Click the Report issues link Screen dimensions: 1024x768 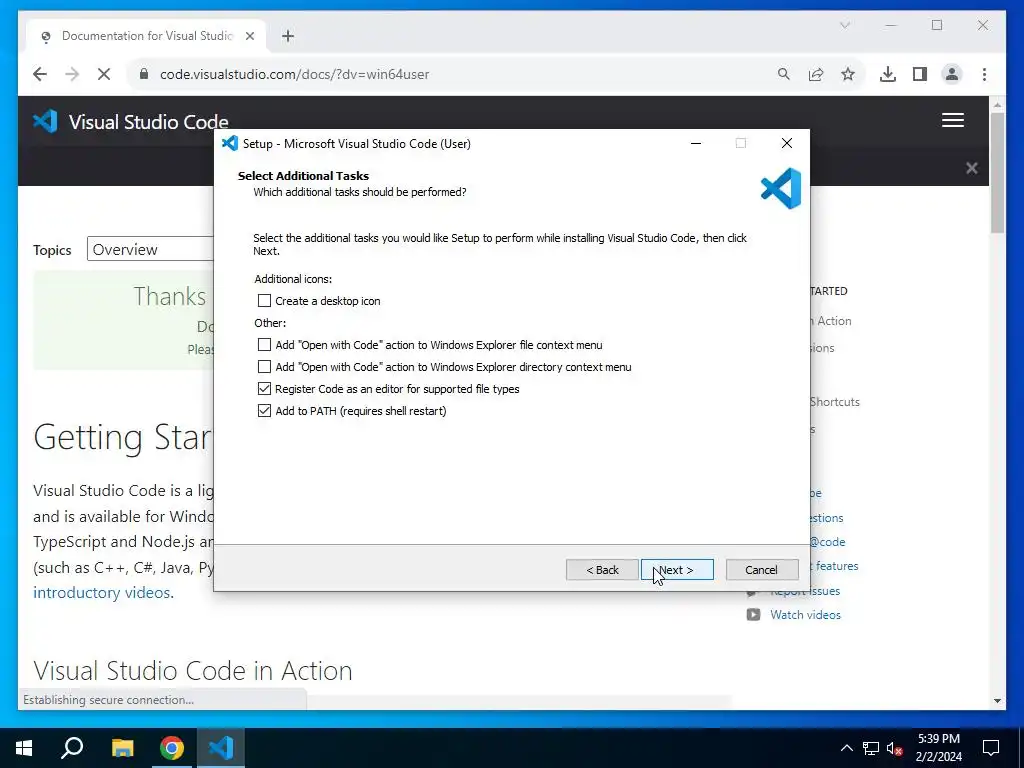805,591
